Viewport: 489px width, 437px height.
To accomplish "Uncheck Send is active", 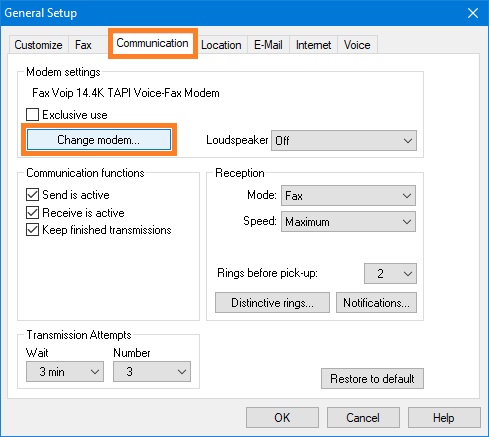I will pyautogui.click(x=32, y=195).
